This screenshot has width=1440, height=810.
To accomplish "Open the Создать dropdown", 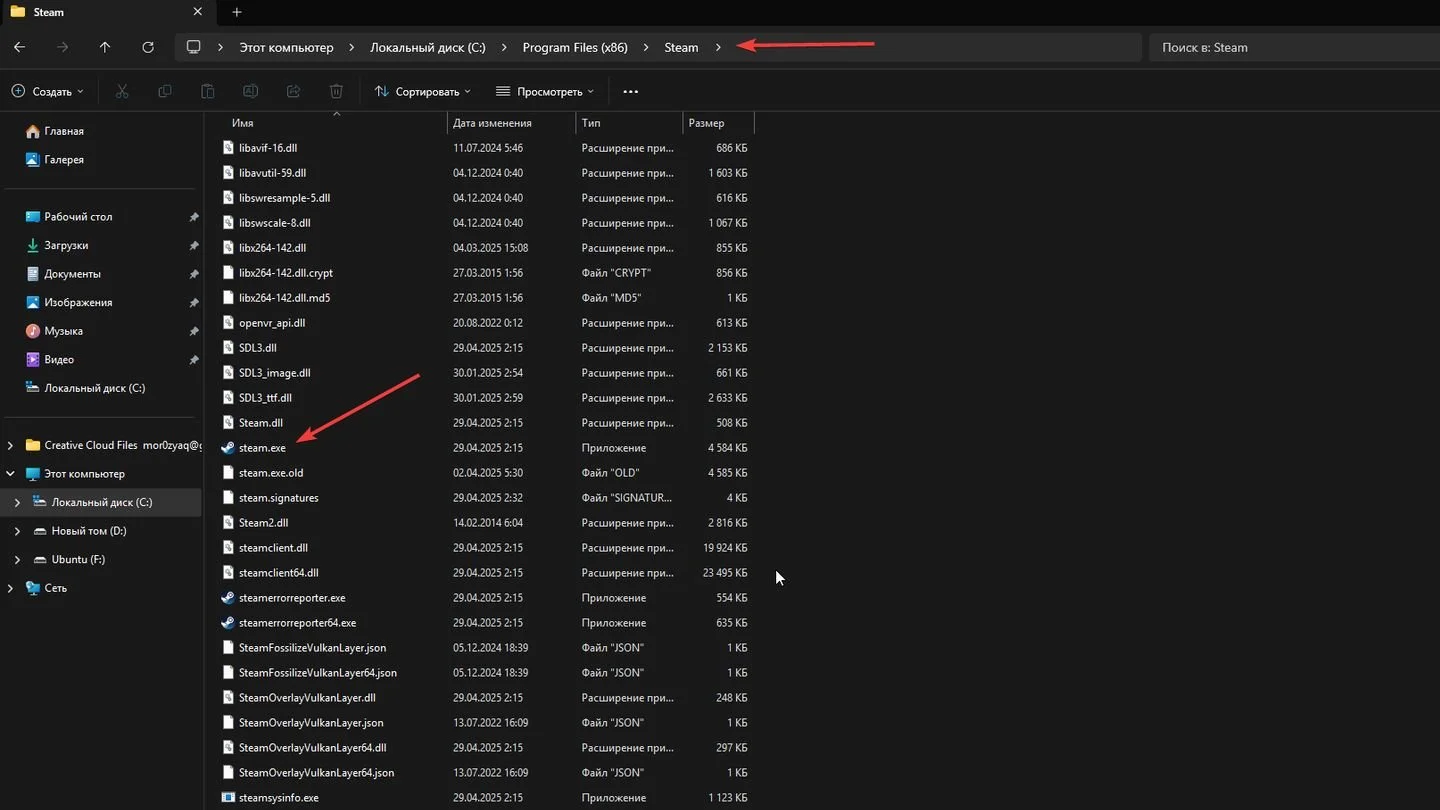I will point(47,91).
